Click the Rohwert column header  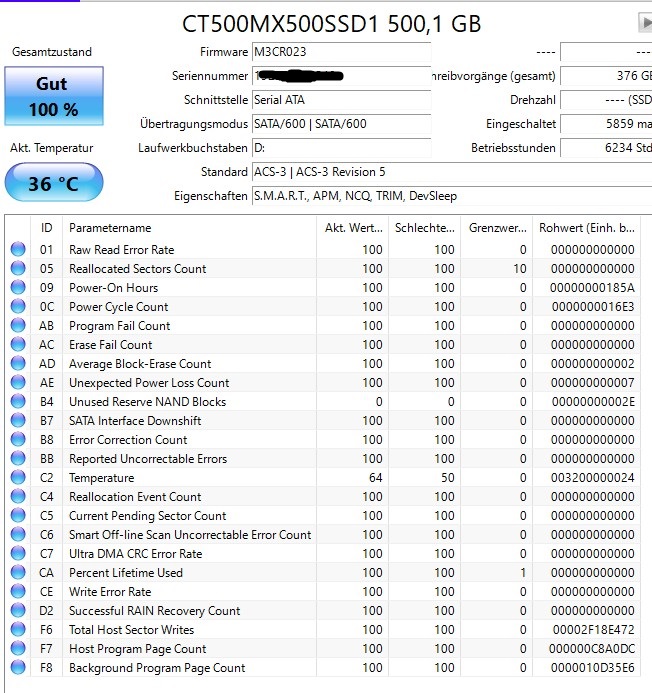point(587,228)
